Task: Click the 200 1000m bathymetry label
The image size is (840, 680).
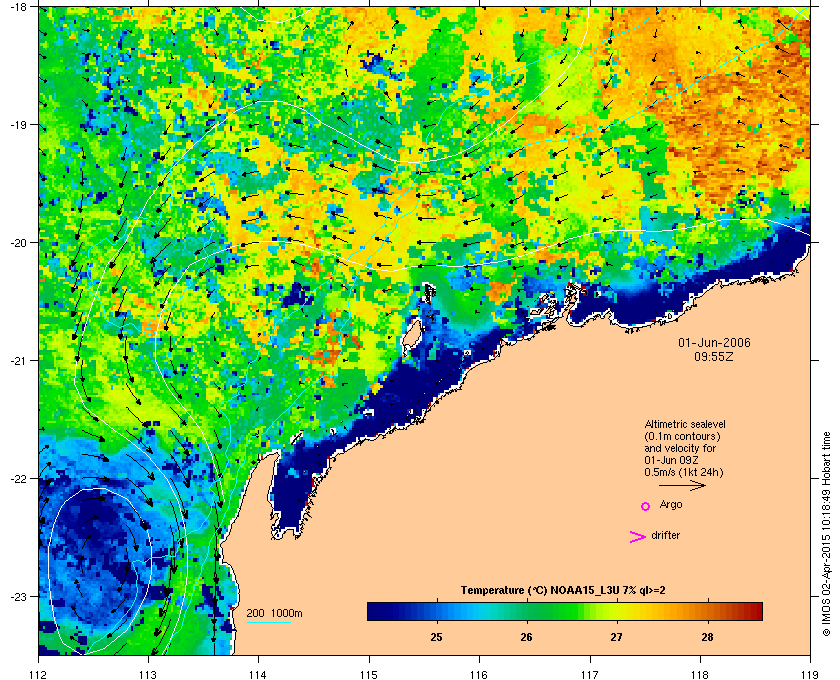Action: coord(274,613)
